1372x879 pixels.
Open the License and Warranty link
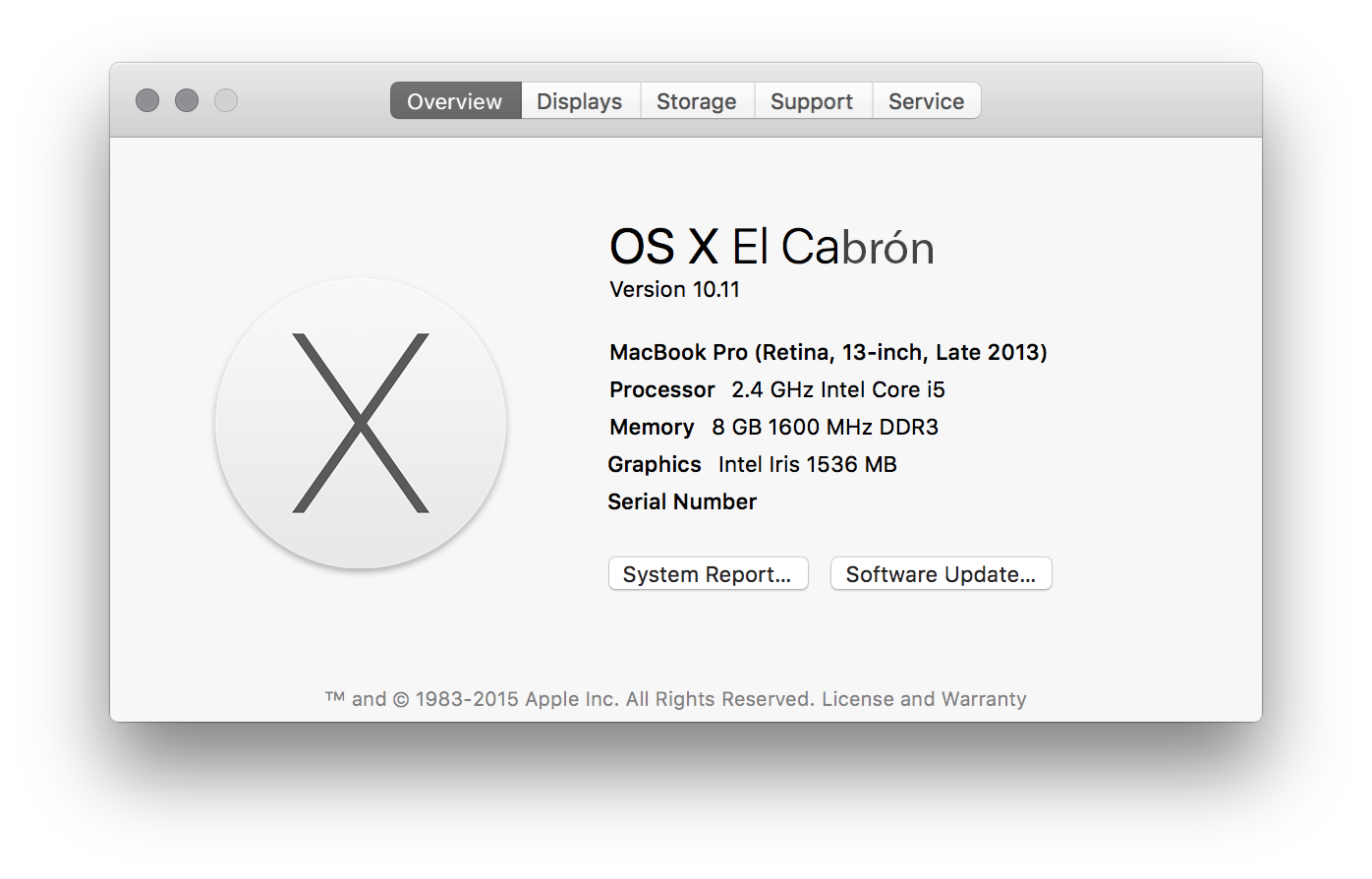click(x=924, y=699)
